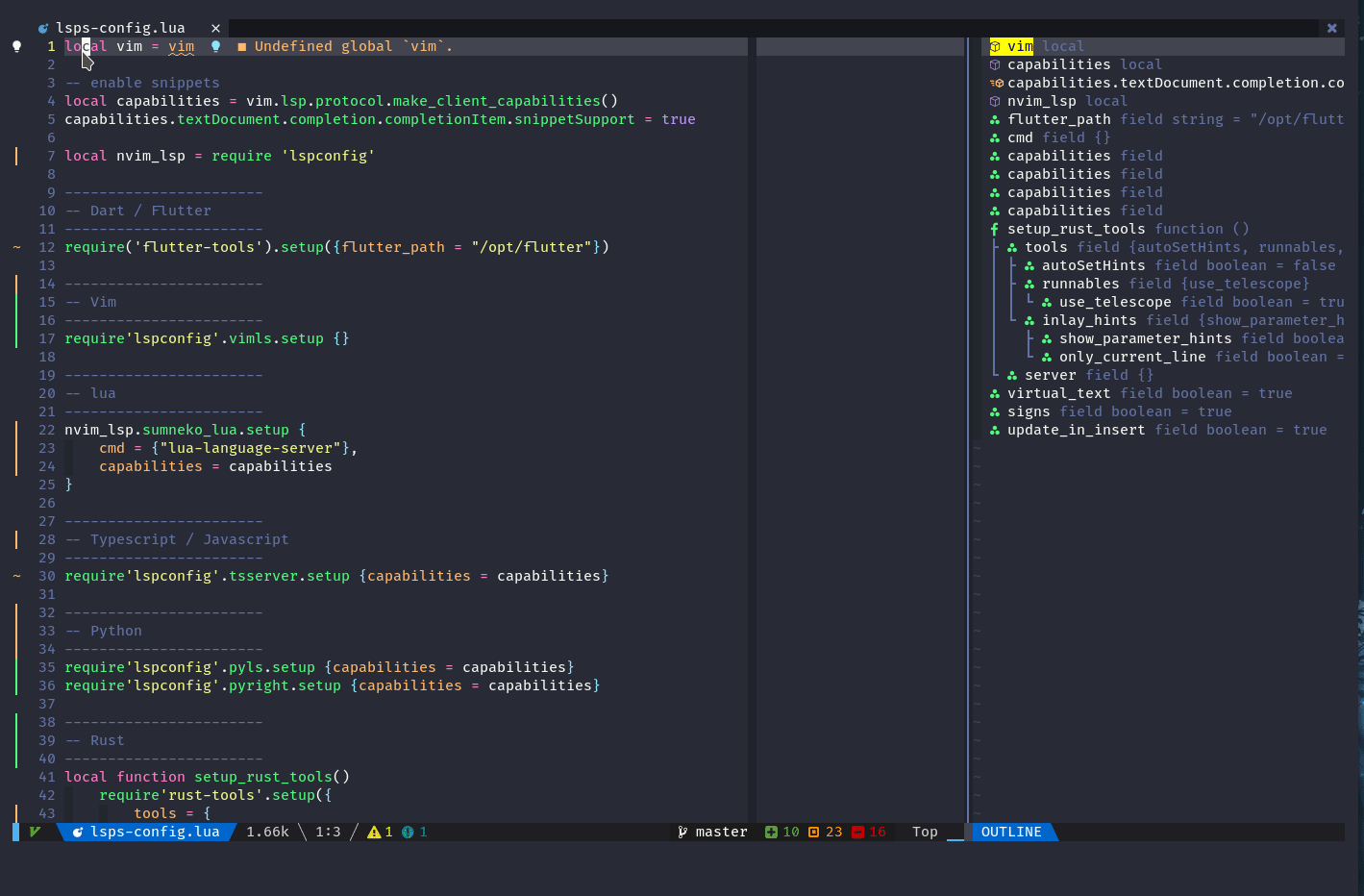Screen dimensions: 1364x896
Task: Click the 1:3 cursor position indicator
Action: point(328,833)
